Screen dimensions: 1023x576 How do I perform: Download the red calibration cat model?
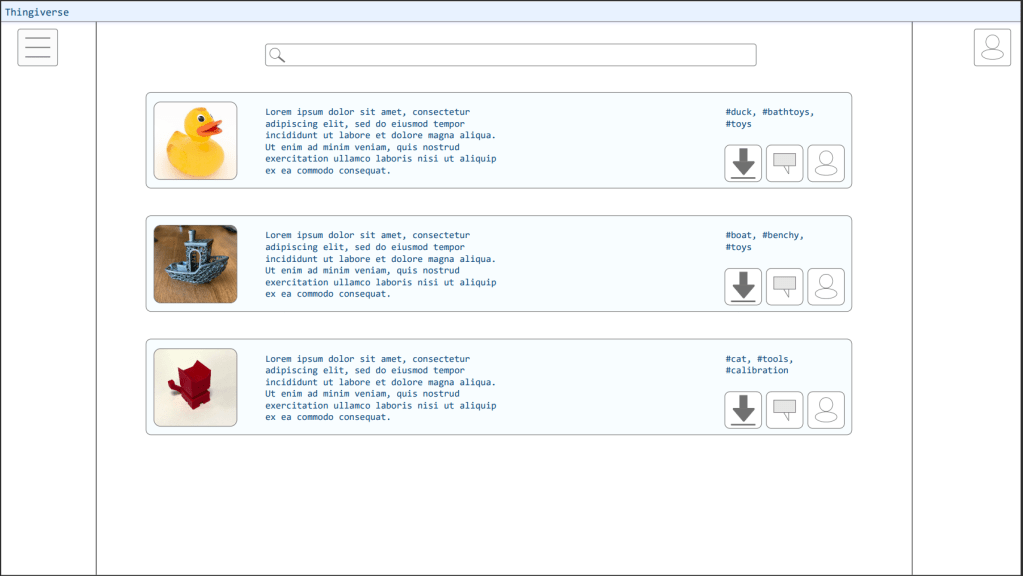(743, 410)
